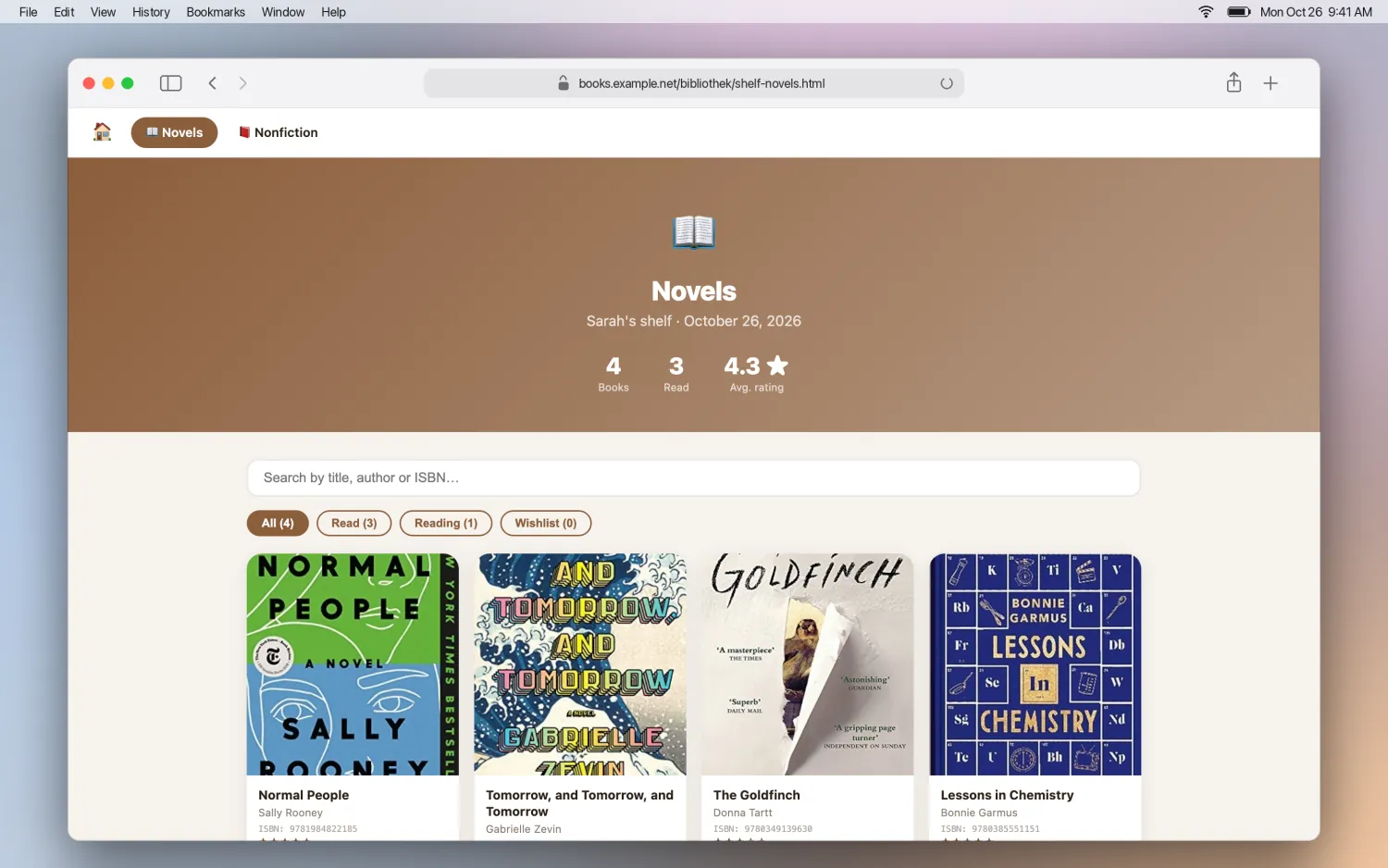Open the History menu
Viewport: 1388px width, 868px height.
pos(151,12)
